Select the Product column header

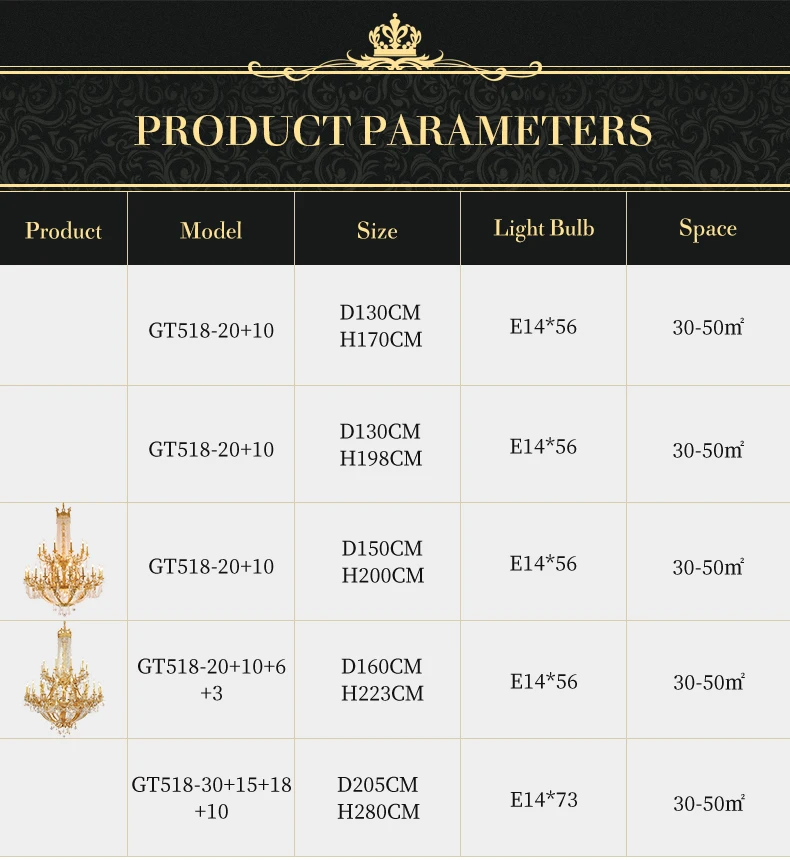(63, 231)
